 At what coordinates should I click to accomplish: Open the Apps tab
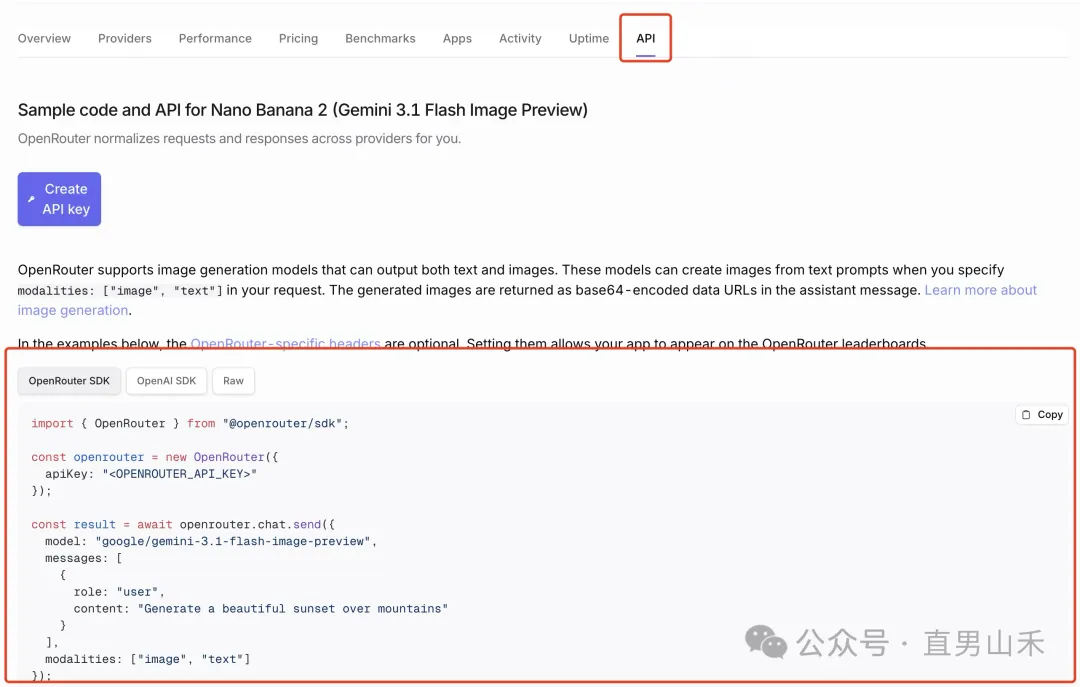click(457, 39)
